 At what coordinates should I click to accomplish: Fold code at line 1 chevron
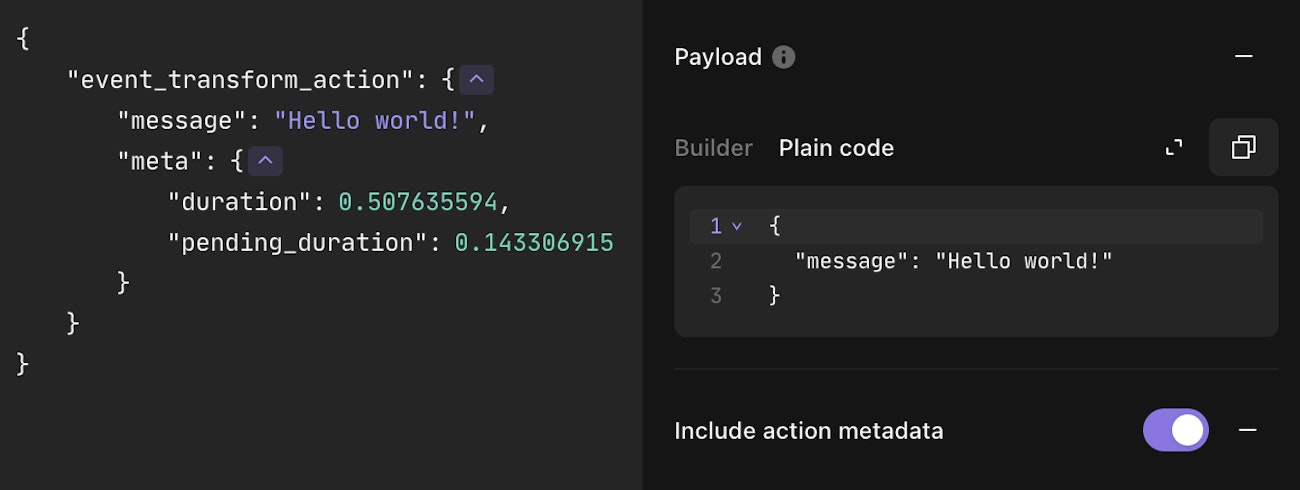point(737,227)
